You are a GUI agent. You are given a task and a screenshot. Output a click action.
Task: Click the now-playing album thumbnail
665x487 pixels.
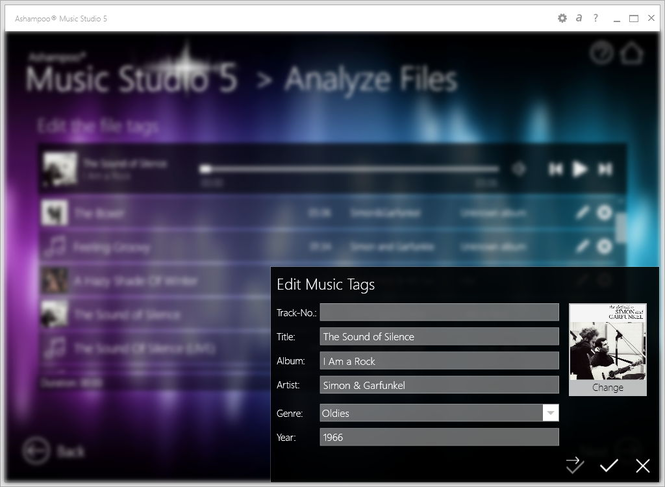[x=61, y=169]
